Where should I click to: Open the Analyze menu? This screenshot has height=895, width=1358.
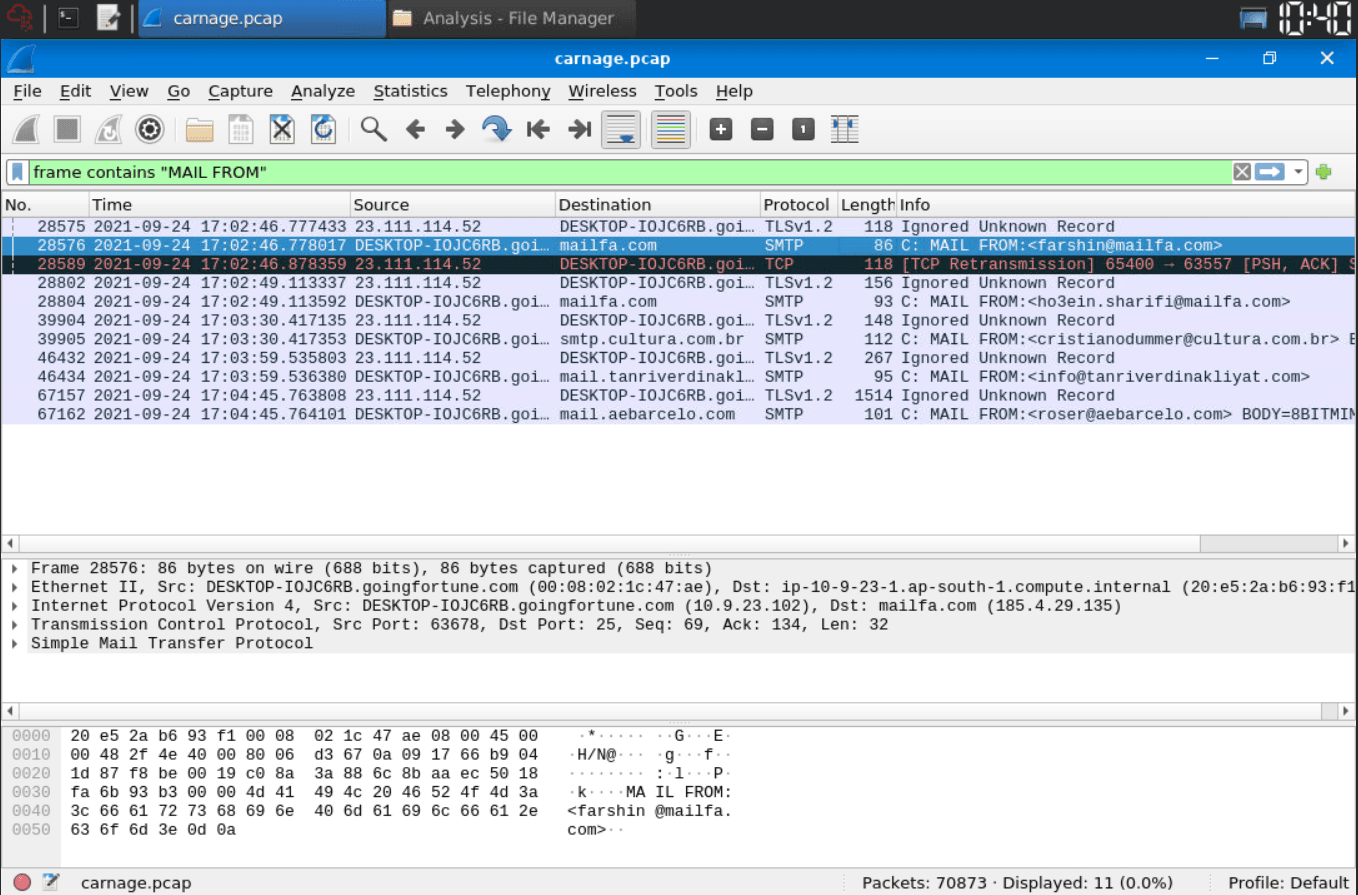(323, 91)
